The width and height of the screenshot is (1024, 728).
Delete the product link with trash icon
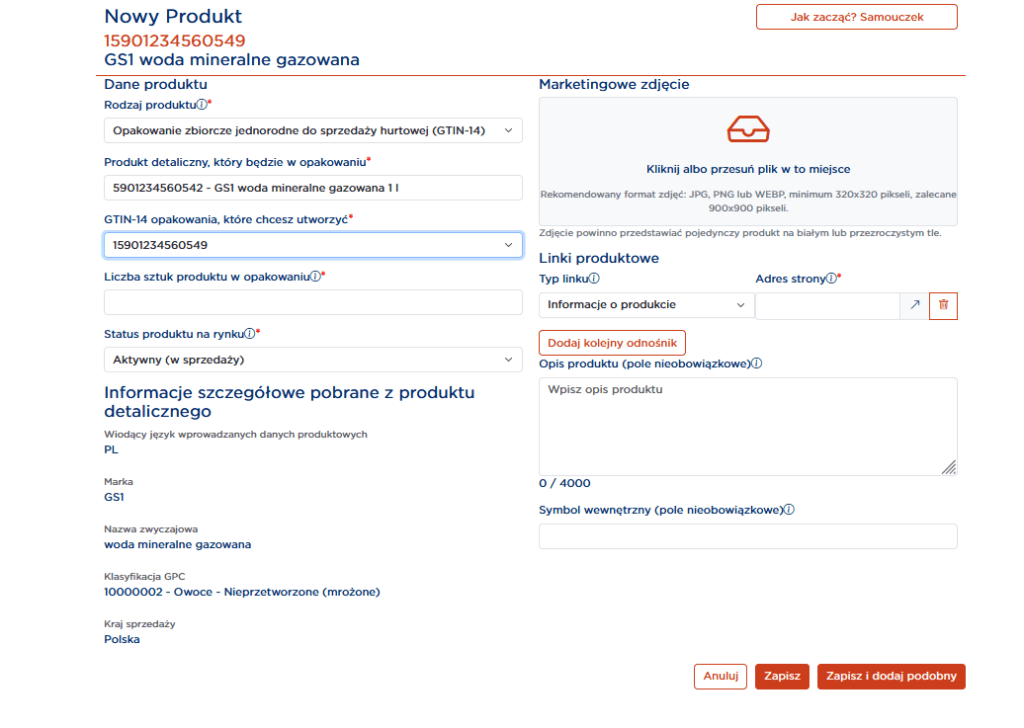click(943, 305)
